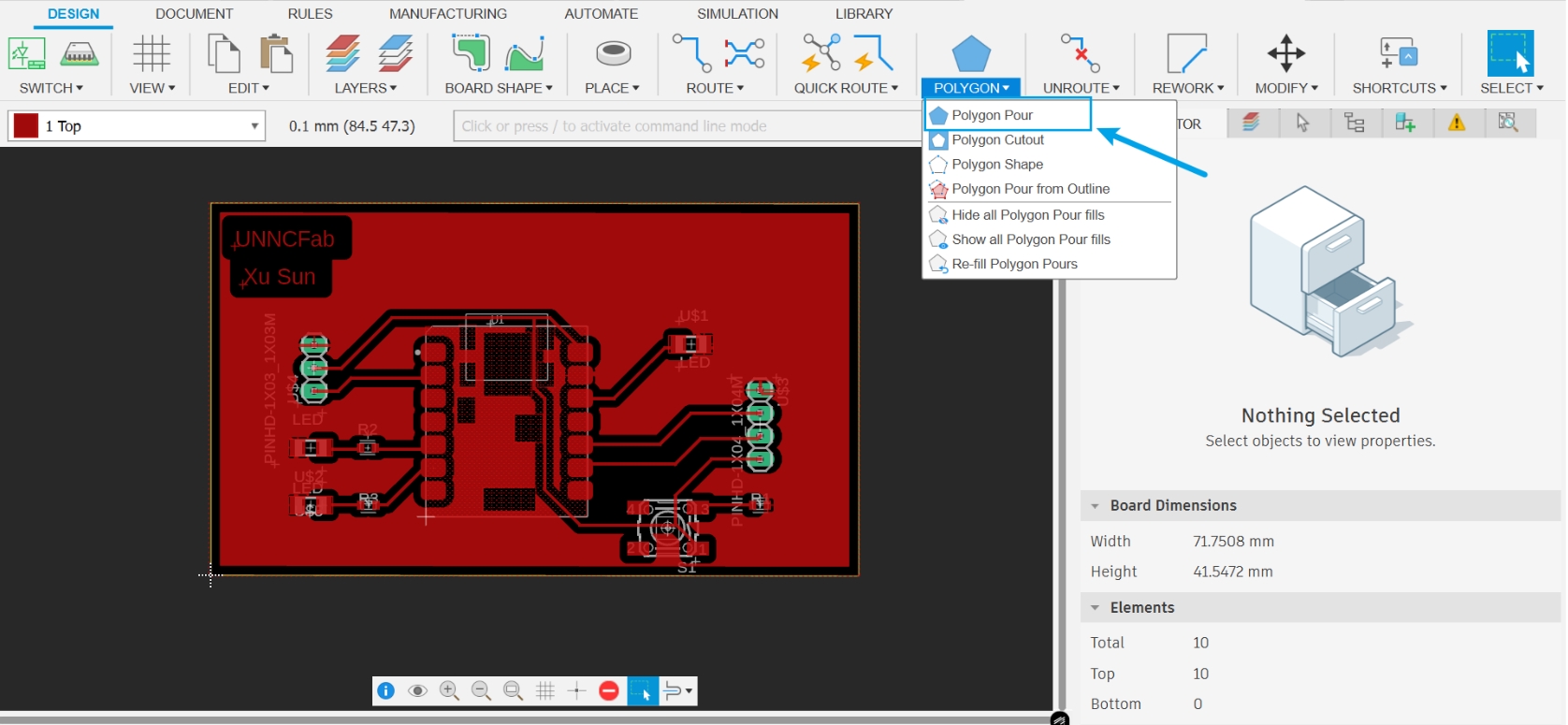1568x725 pixels.
Task: Open the PLACE dropdown
Action: (x=612, y=88)
